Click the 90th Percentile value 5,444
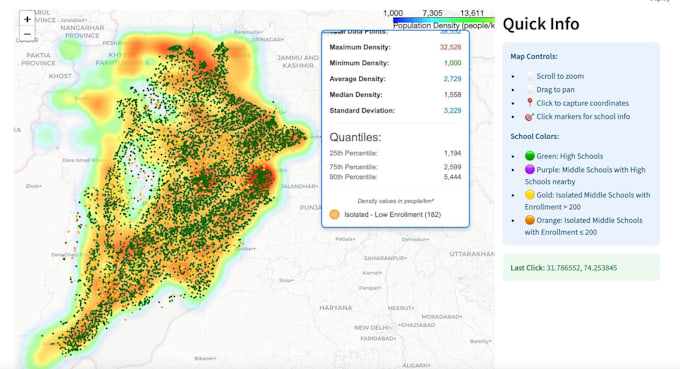680x369 pixels. point(452,177)
